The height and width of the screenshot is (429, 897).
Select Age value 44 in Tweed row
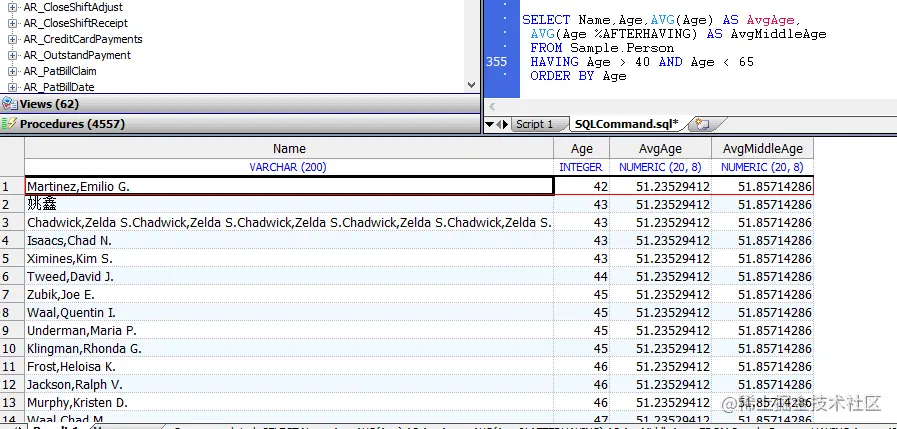[x=581, y=276]
